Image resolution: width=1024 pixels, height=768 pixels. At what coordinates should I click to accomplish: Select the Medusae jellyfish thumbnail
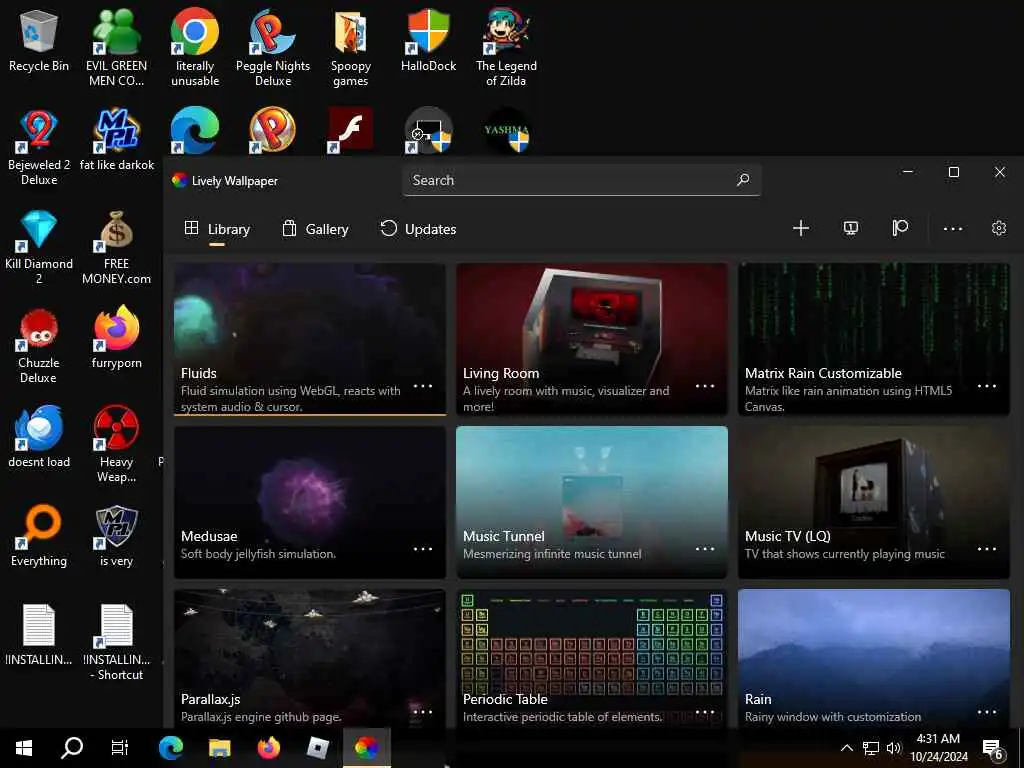(310, 502)
